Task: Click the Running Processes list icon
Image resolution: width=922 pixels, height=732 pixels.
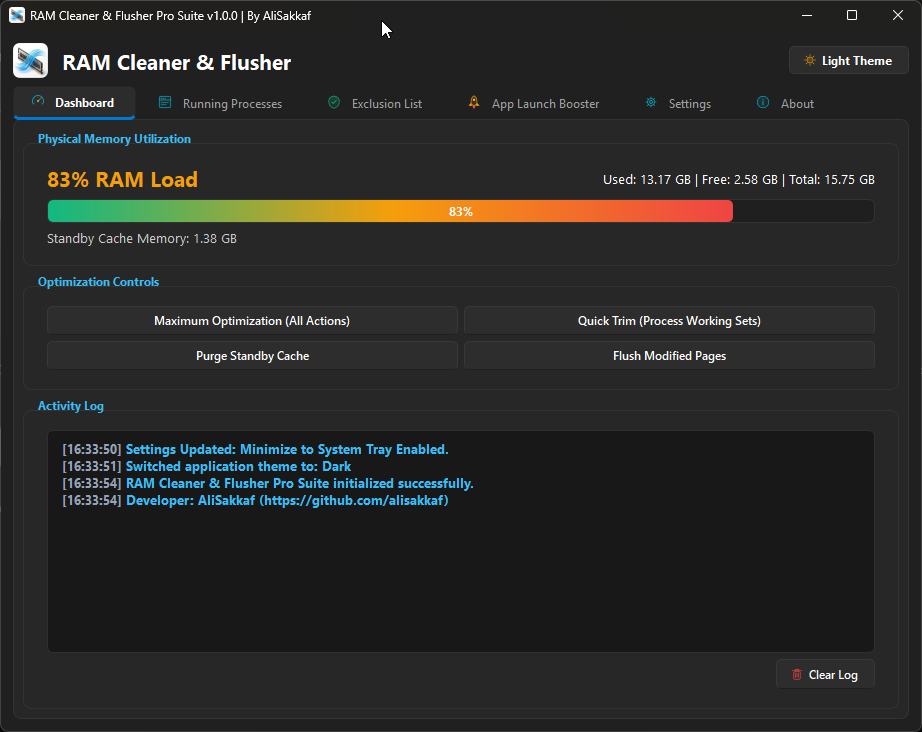Action: pos(165,102)
